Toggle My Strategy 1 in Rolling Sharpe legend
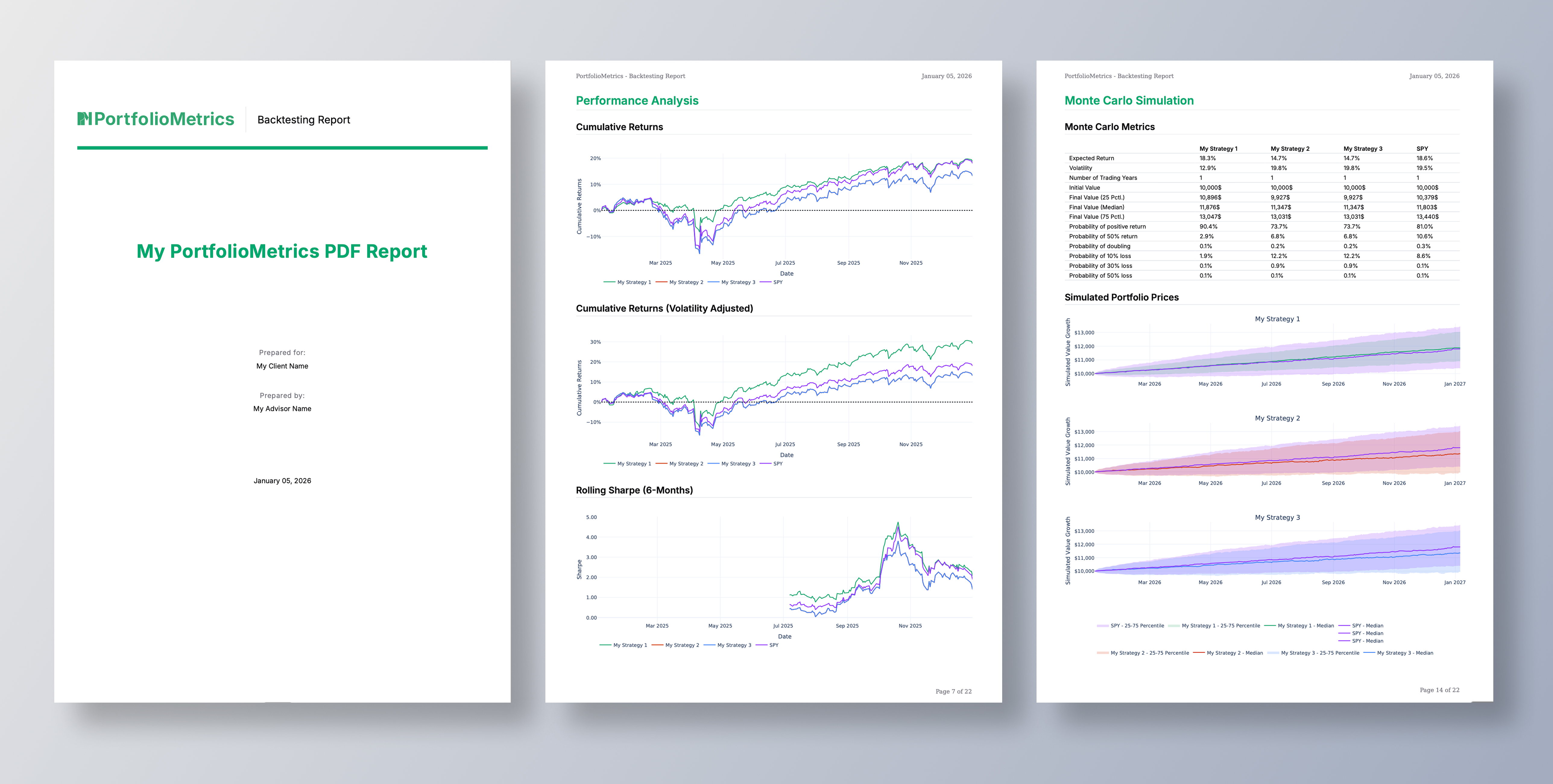1553x784 pixels. tap(630, 645)
